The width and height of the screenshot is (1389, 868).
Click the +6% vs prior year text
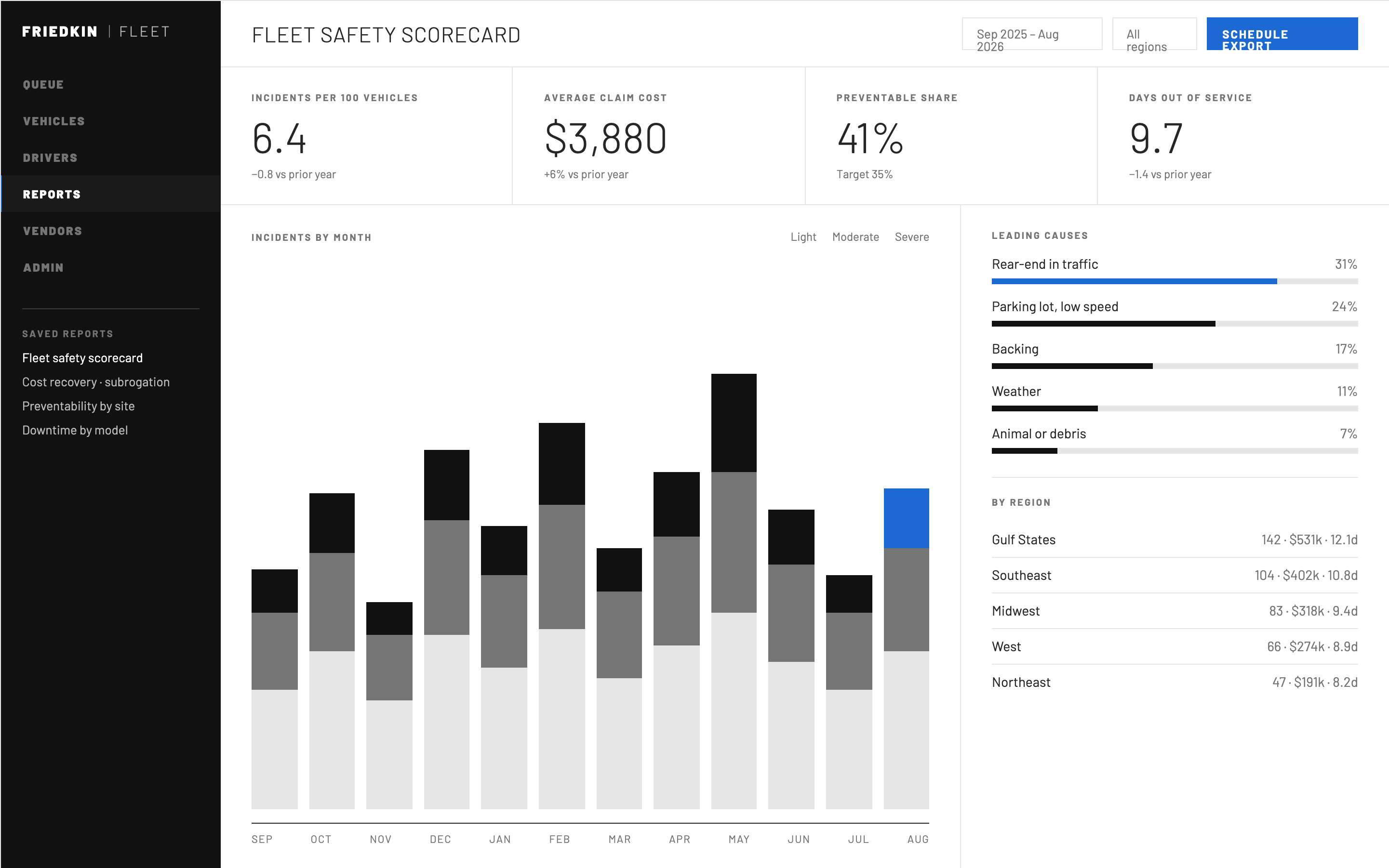(x=586, y=174)
